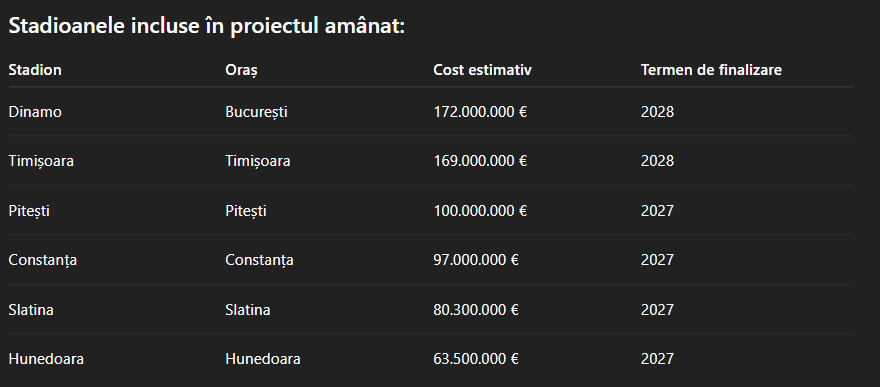Select the București city cell
880x387 pixels.
coord(256,112)
